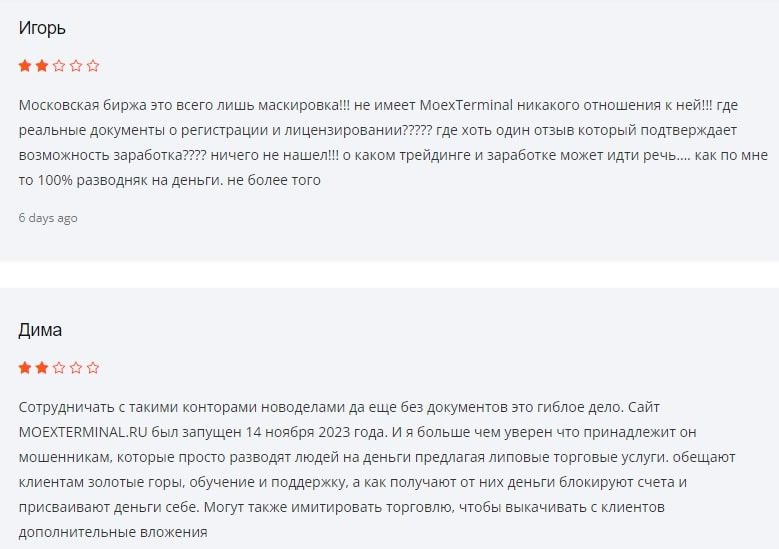Click the second filled star in Игорь's rating
The height and width of the screenshot is (549, 779).
[42, 66]
